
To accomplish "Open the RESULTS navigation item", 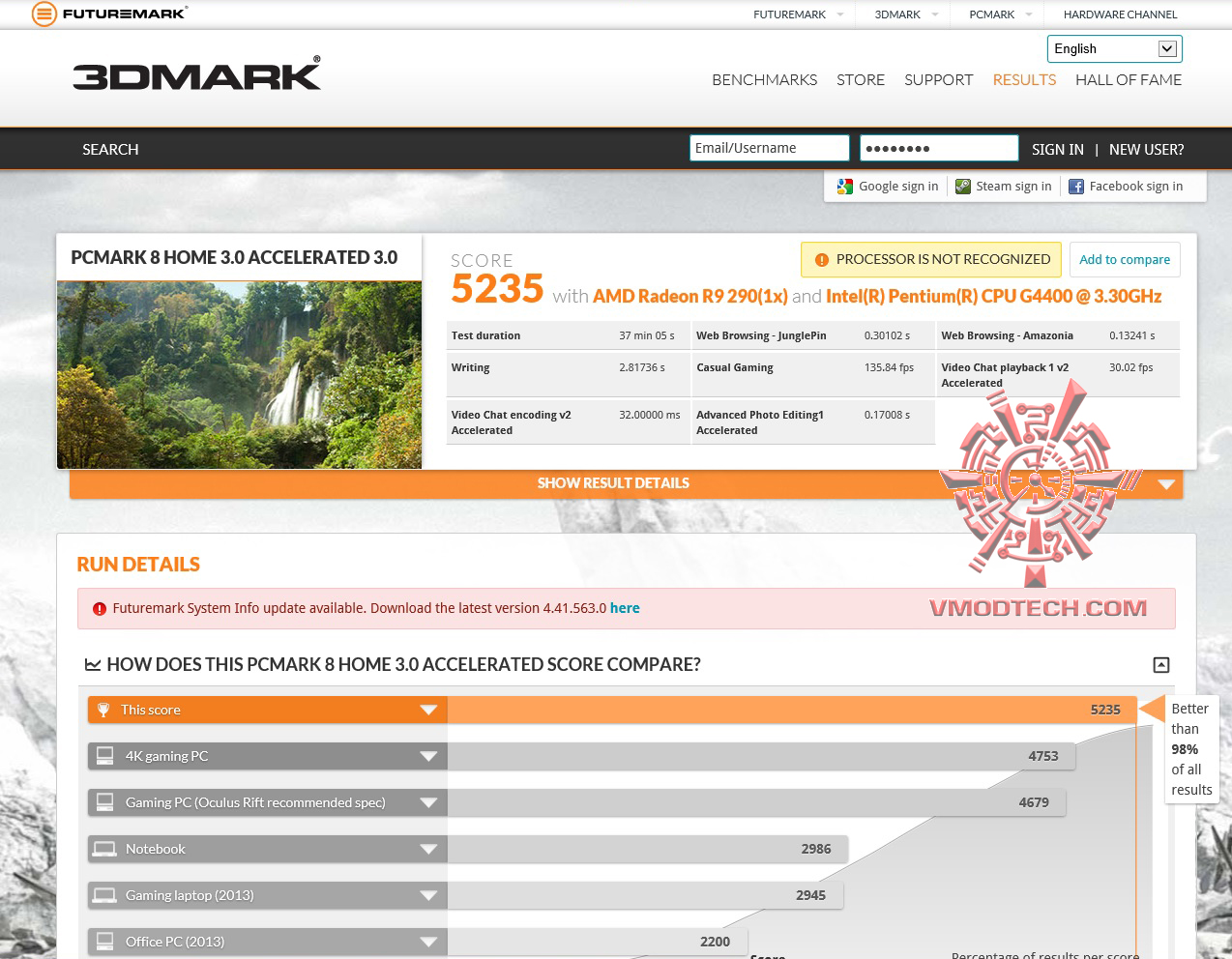I will tap(1024, 80).
